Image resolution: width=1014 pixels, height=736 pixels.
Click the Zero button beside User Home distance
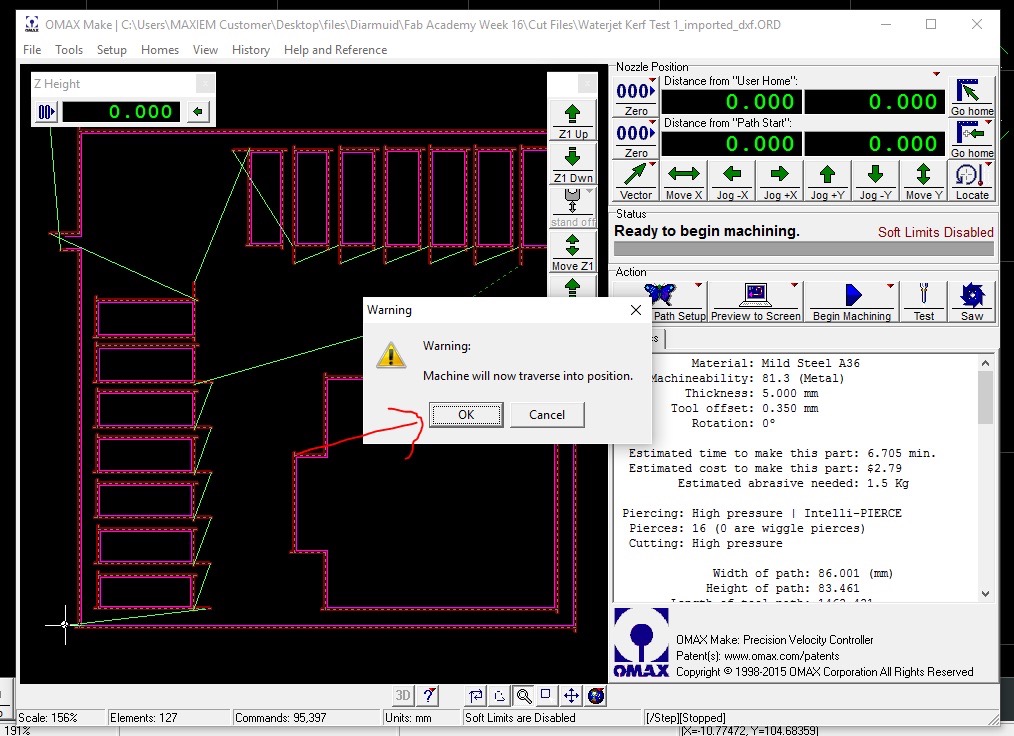635,98
